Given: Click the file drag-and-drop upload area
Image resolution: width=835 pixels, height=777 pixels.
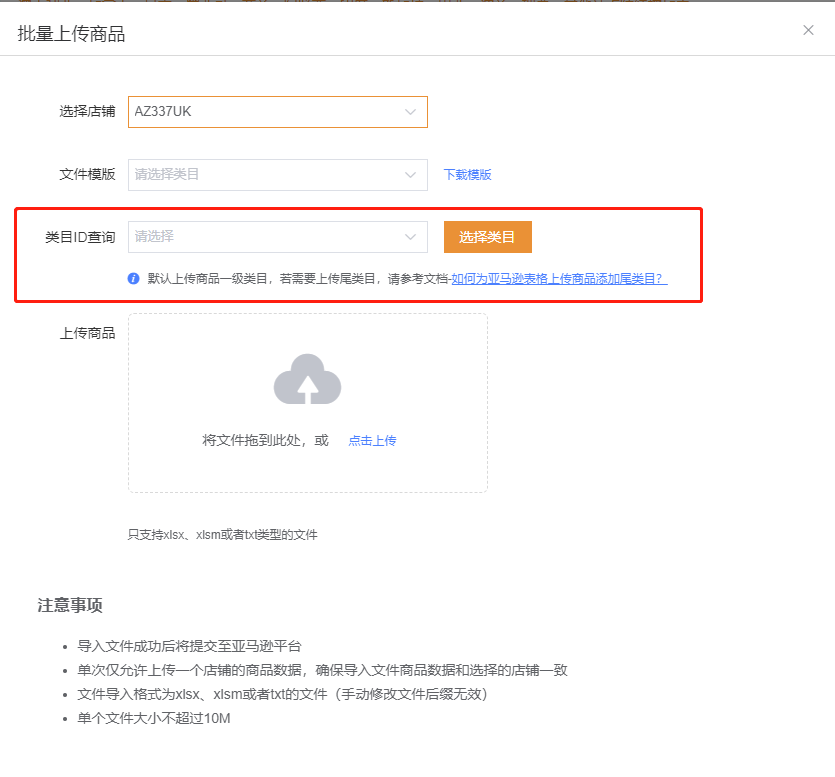Looking at the screenshot, I should pyautogui.click(x=307, y=402).
